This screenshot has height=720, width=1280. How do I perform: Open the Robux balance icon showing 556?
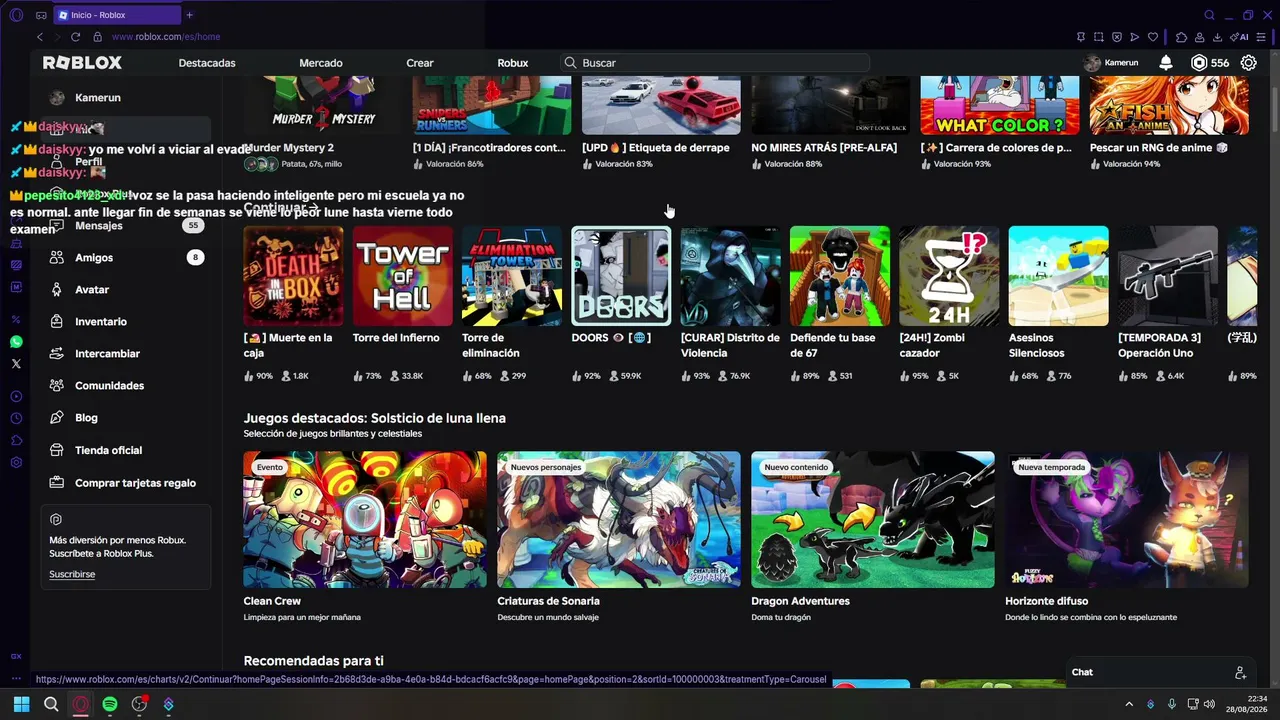click(x=1199, y=62)
